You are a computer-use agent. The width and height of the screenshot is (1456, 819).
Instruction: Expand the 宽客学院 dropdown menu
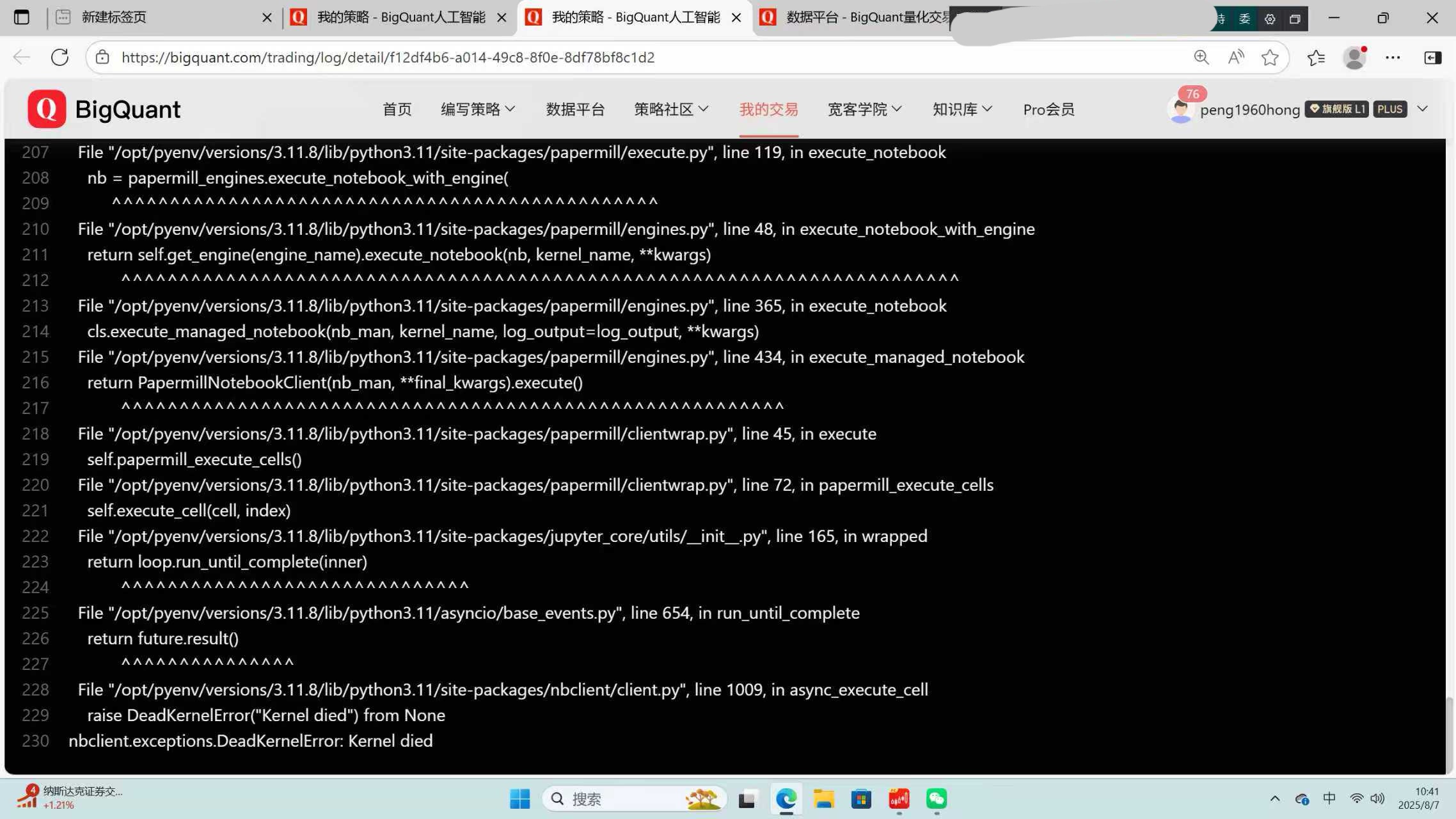[864, 109]
